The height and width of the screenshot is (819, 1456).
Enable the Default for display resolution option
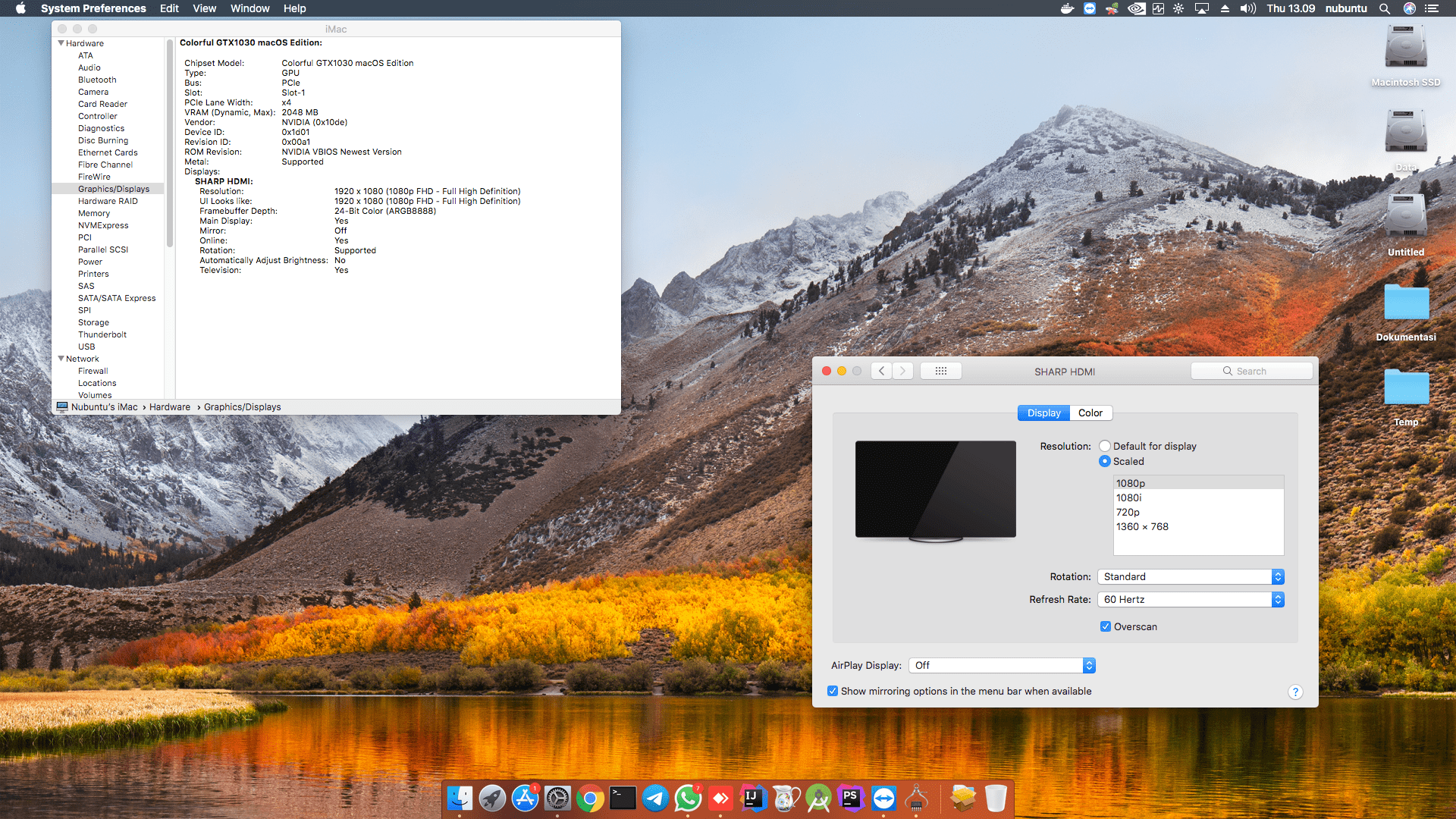click(1105, 446)
